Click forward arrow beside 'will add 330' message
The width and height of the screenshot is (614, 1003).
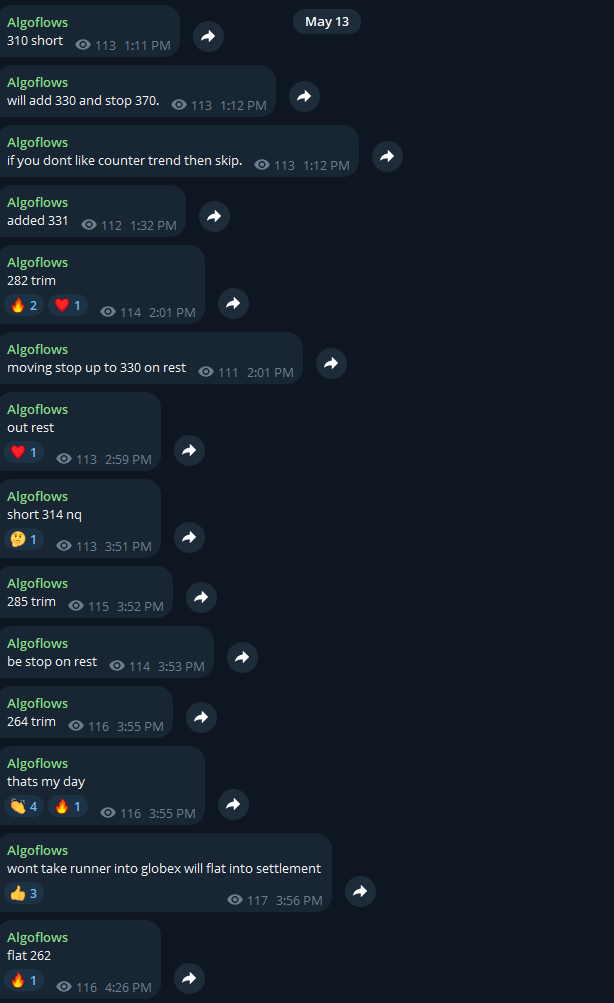pos(304,97)
